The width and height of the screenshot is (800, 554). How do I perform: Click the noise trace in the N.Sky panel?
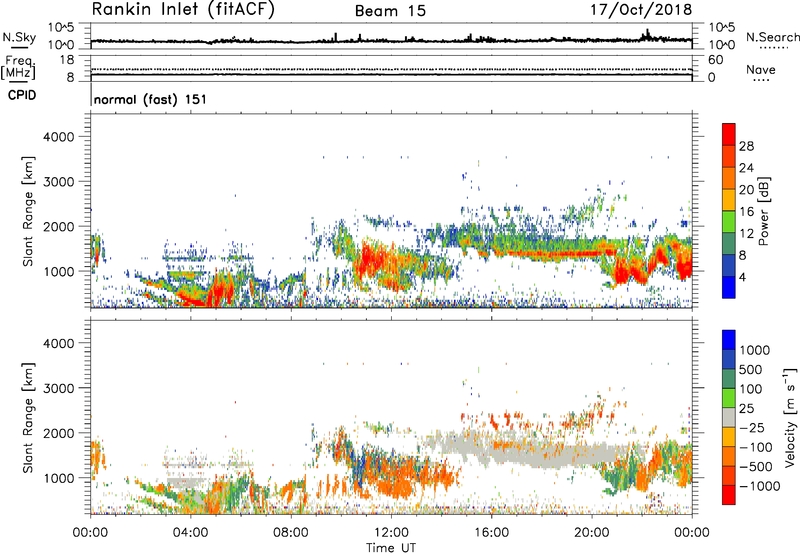click(391, 40)
